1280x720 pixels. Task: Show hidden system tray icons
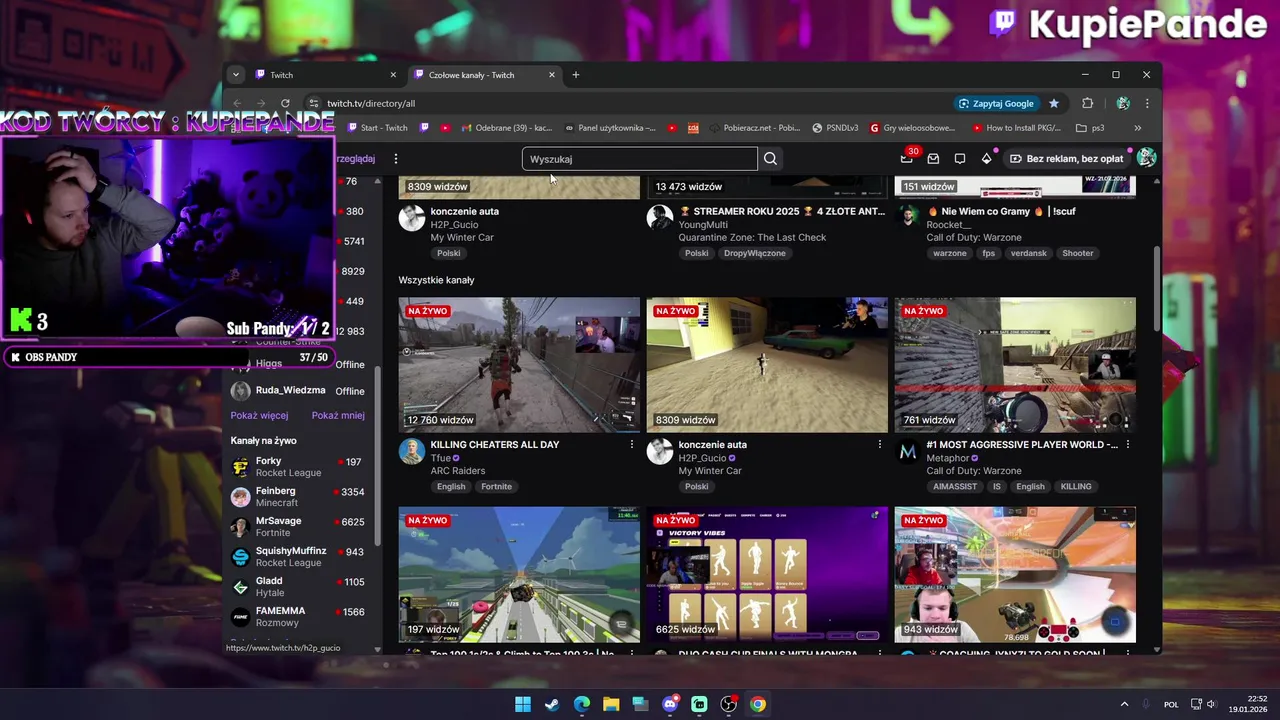1124,704
